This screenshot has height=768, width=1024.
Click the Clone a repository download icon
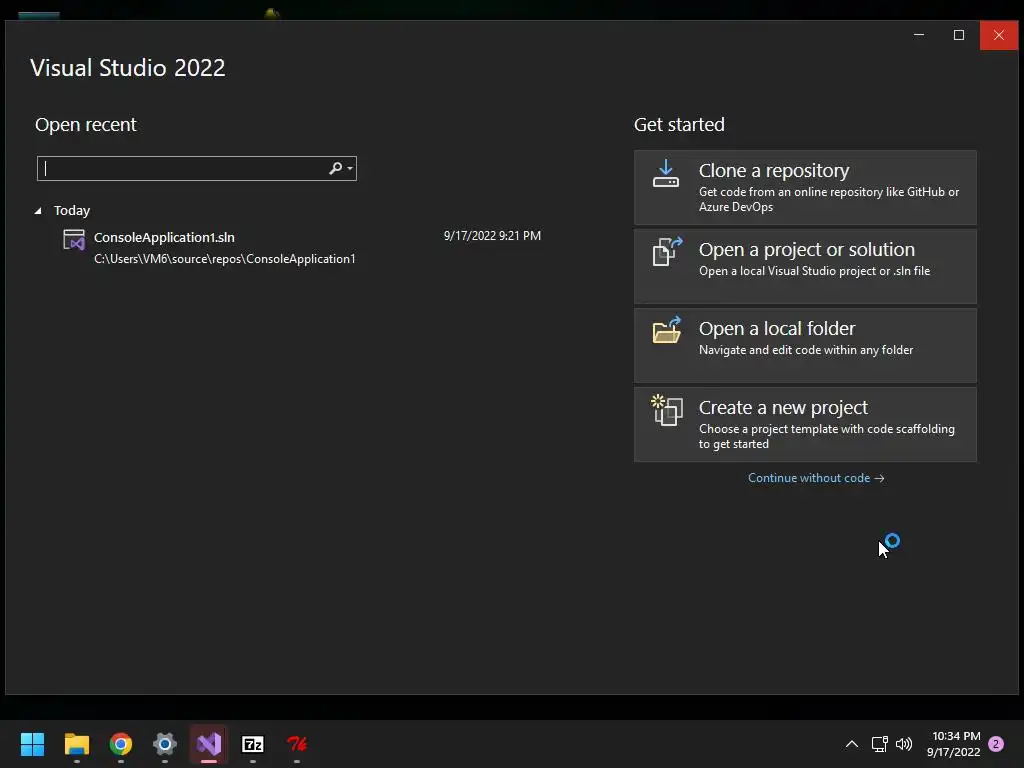coord(665,173)
